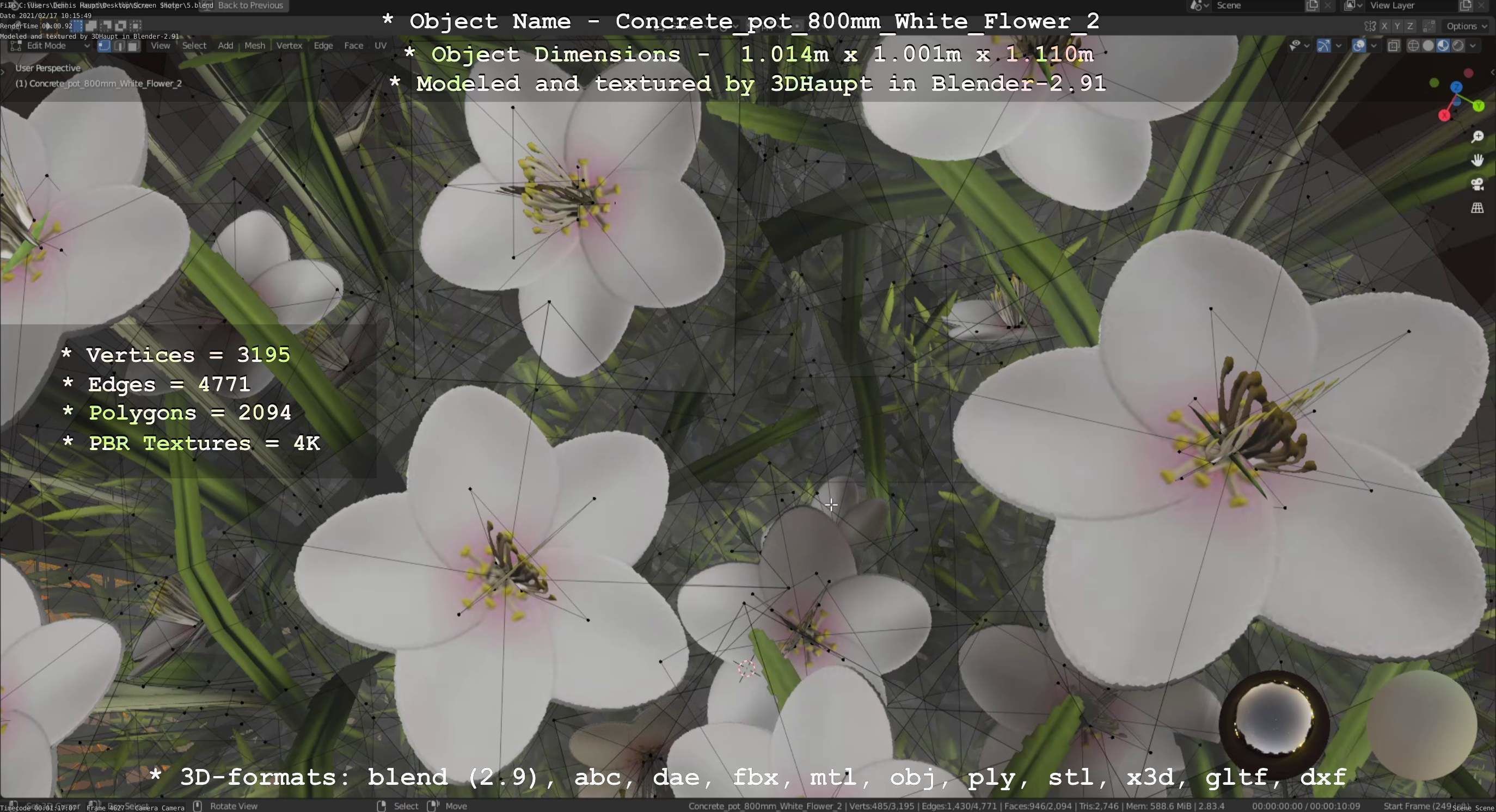This screenshot has height=812, width=1496.
Task: Toggle Z axis mirror
Action: coord(1410,26)
